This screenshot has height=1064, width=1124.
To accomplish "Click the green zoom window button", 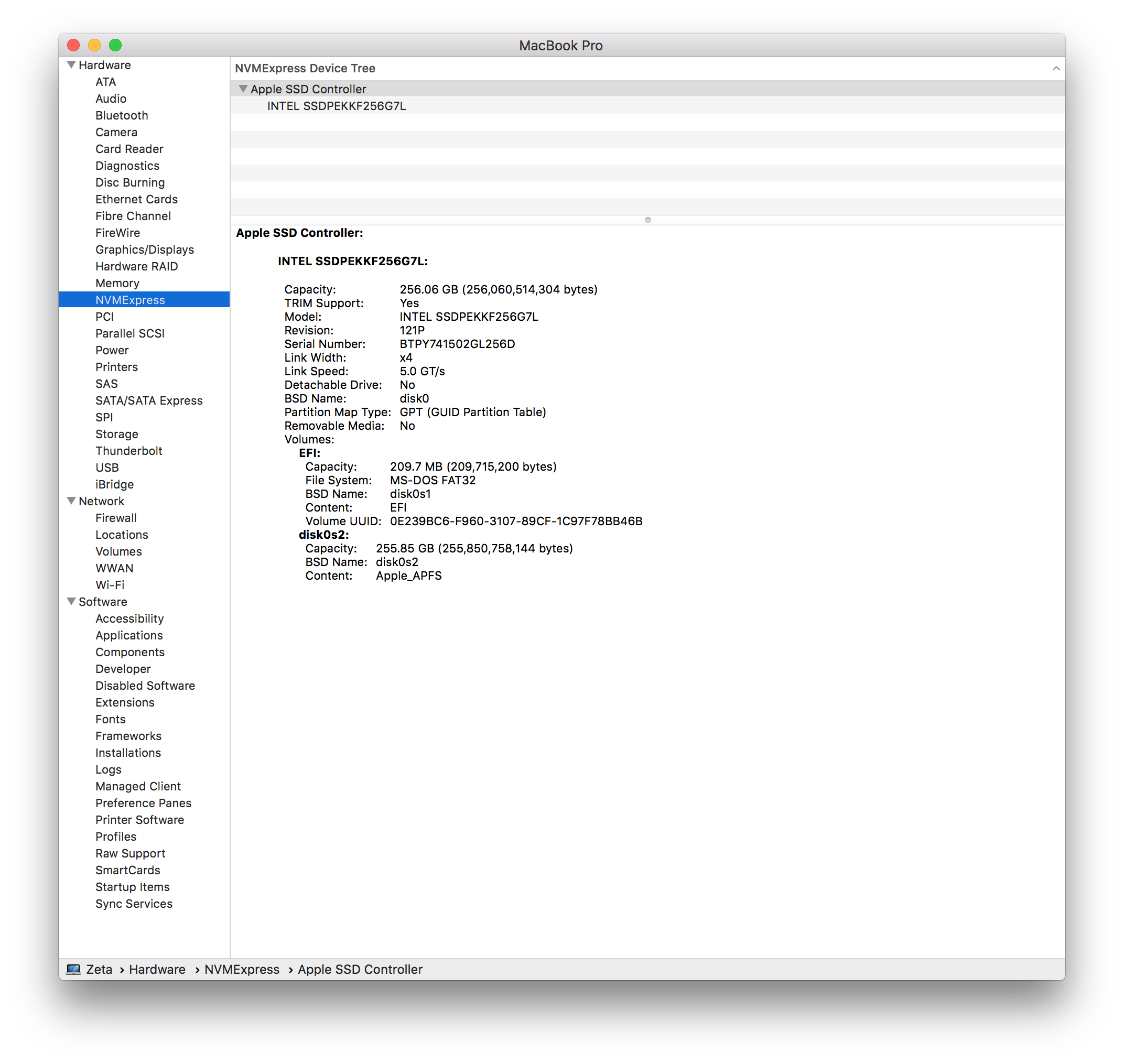I will (x=115, y=46).
